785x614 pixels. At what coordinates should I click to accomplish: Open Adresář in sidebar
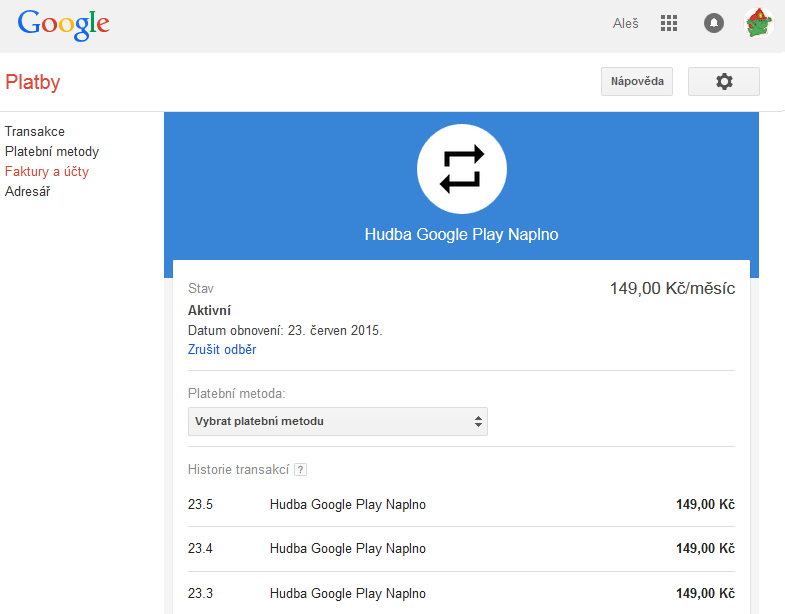28,191
